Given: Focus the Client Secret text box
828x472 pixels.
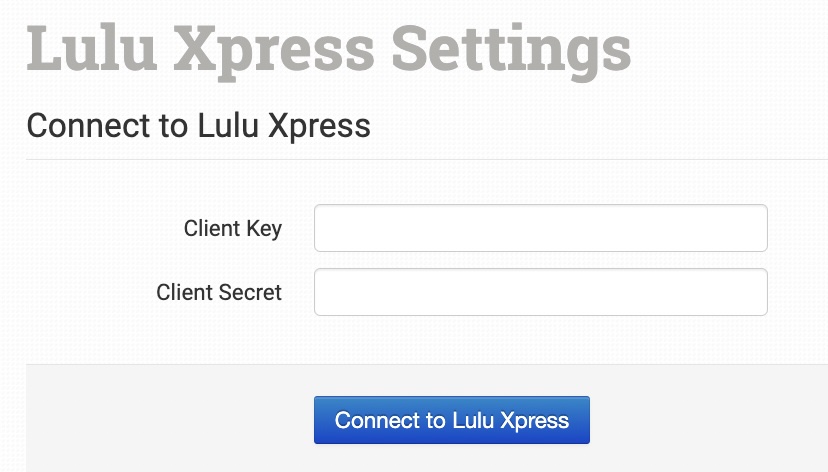Looking at the screenshot, I should pyautogui.click(x=540, y=292).
